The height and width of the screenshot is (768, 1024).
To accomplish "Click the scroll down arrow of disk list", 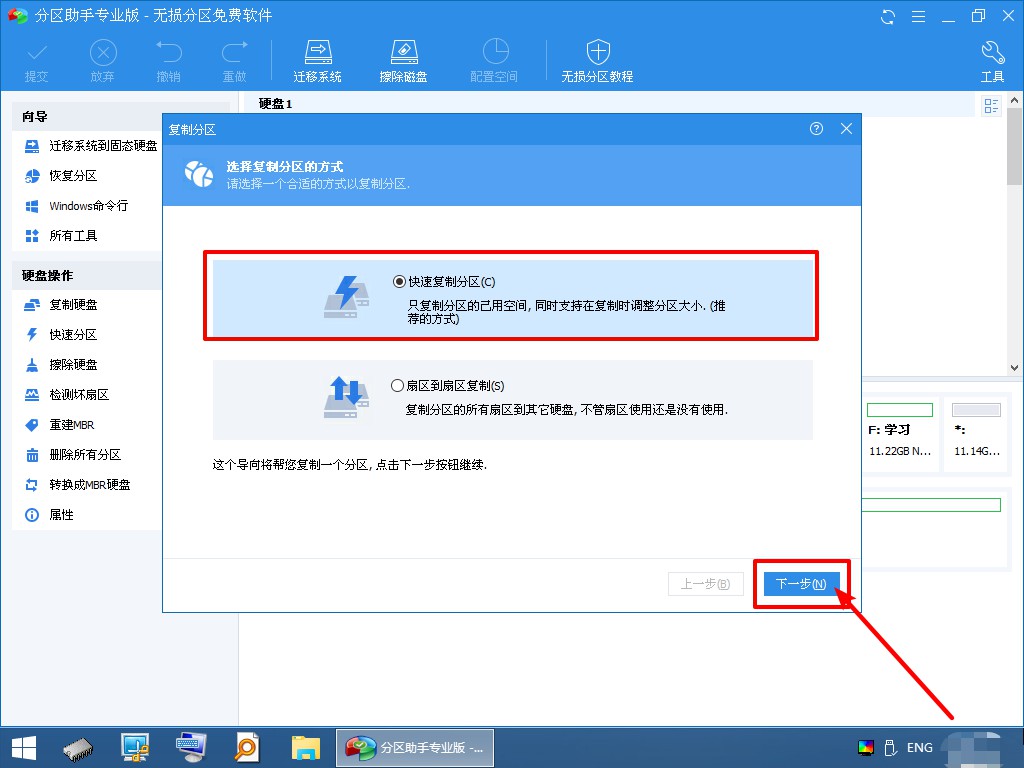I will click(1014, 368).
